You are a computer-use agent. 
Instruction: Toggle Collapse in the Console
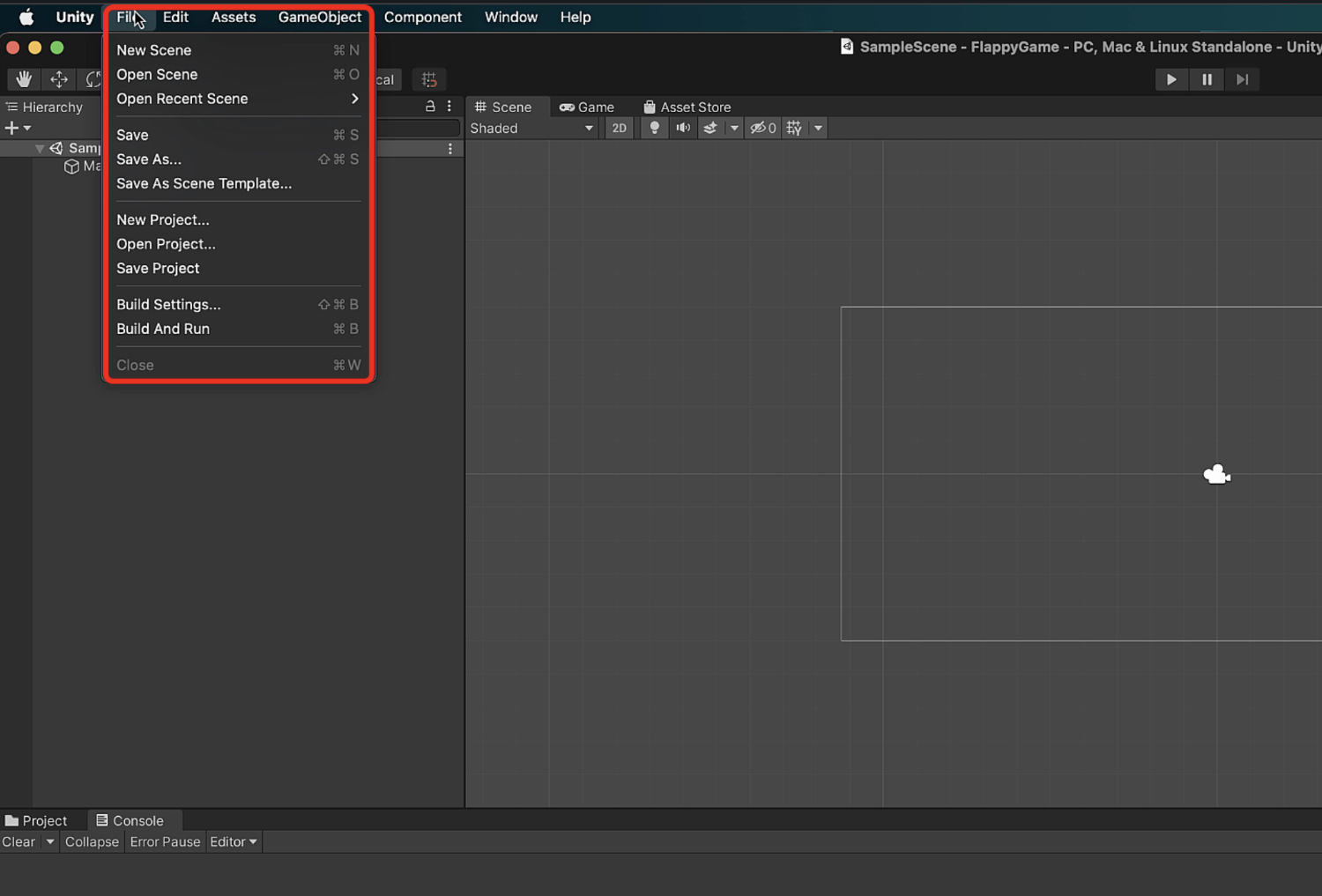pyautogui.click(x=92, y=841)
